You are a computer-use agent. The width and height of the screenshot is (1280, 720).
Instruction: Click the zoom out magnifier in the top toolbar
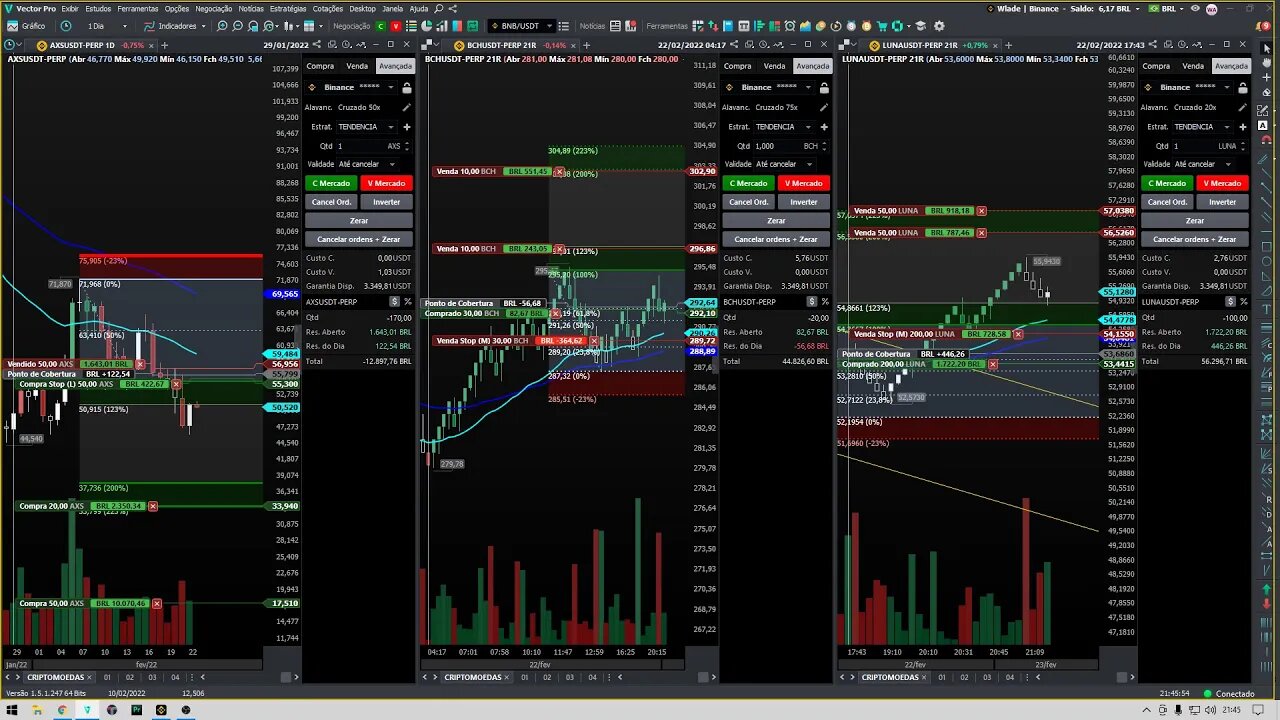(x=238, y=26)
